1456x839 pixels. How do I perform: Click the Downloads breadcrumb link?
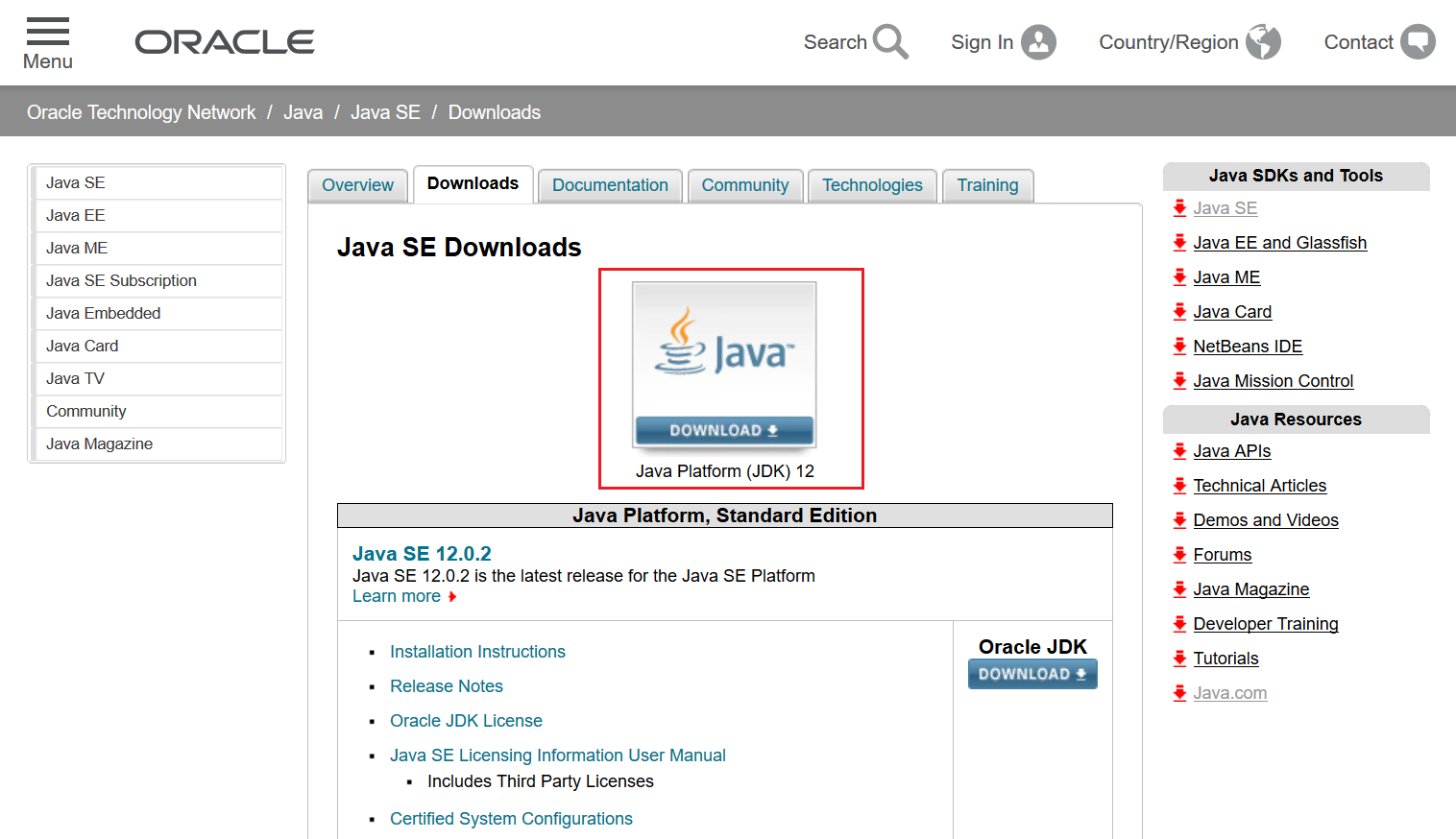click(495, 112)
